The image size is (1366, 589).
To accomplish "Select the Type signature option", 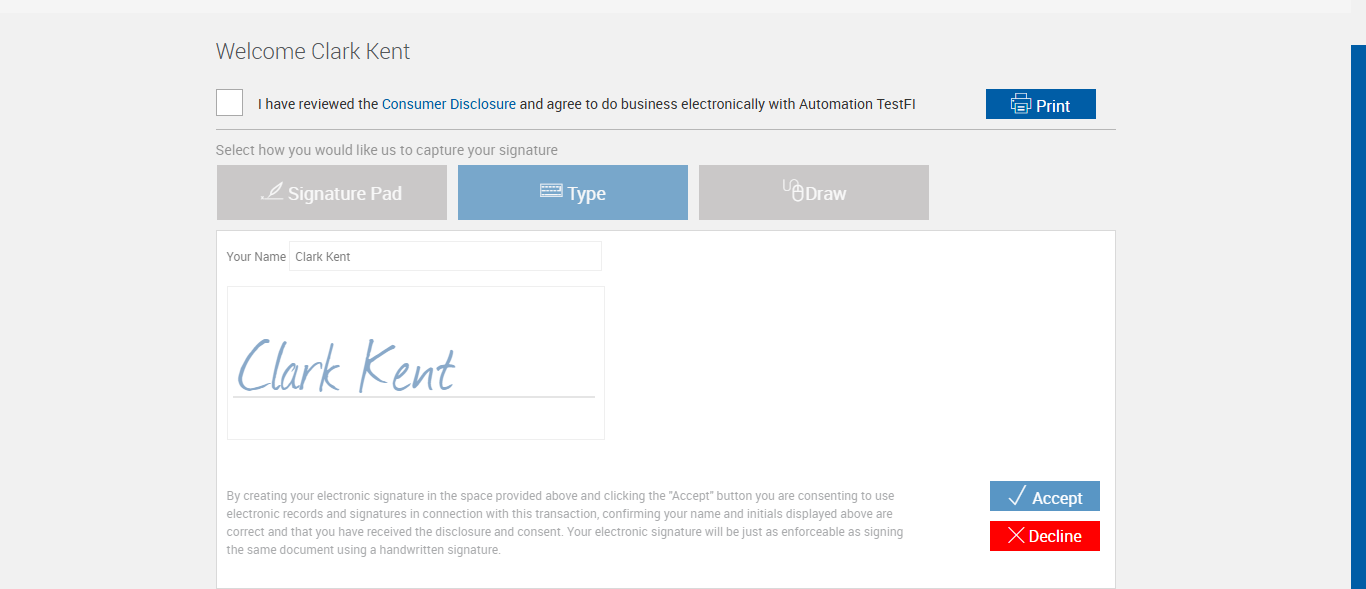I will click(573, 192).
